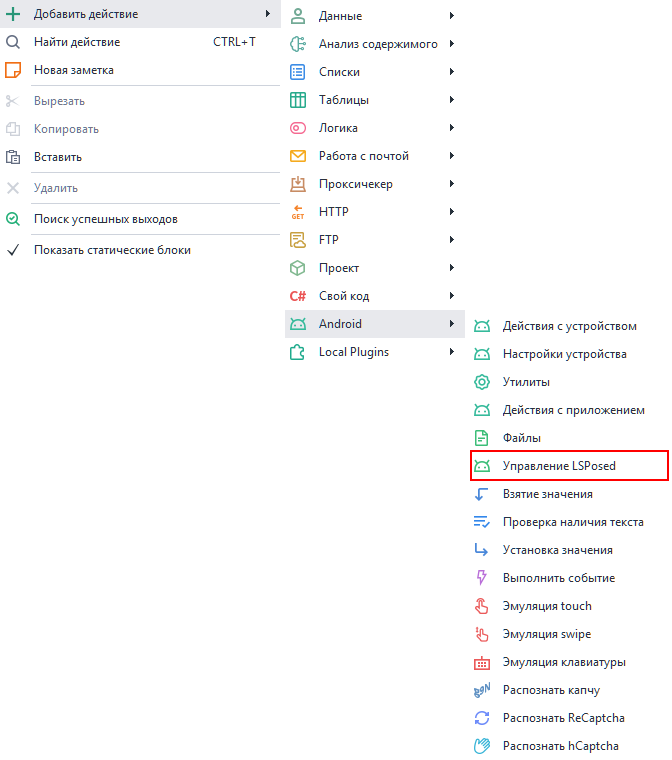The width and height of the screenshot is (672, 760).
Task: Click the ReCaptcha refresh arrows icon
Action: pos(481,718)
